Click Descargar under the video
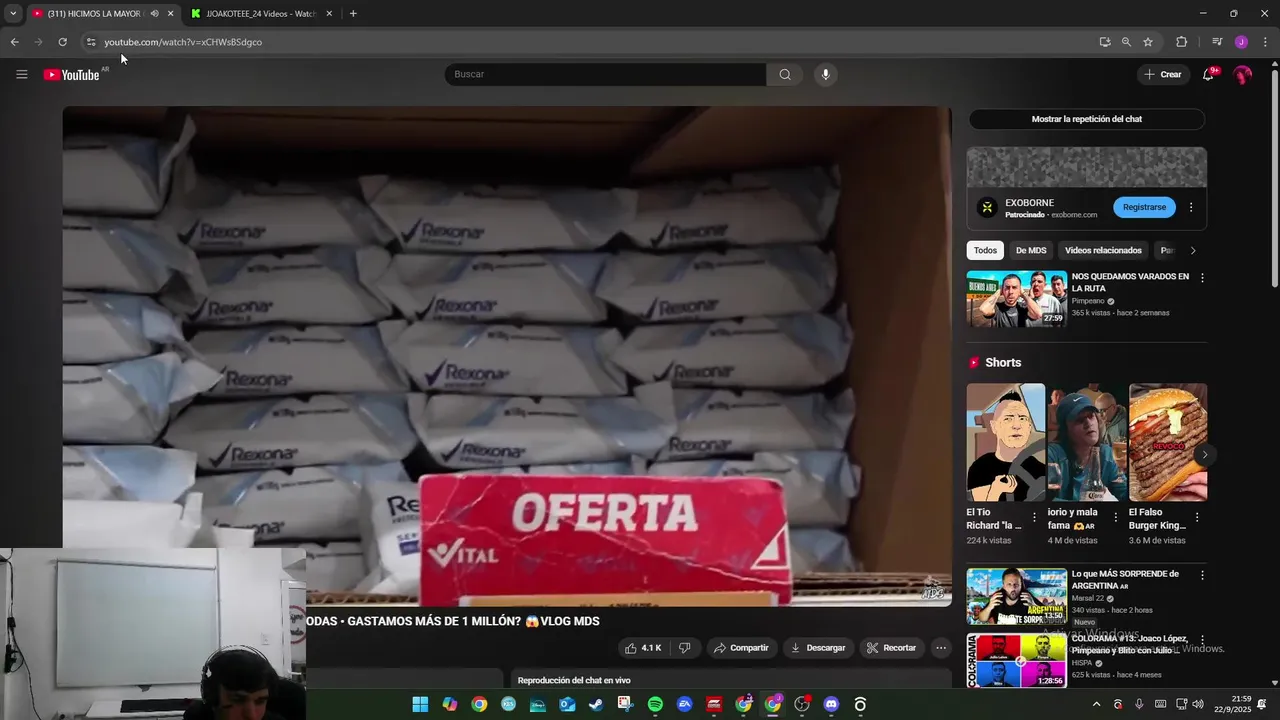Viewport: 1280px width, 720px height. pyautogui.click(x=818, y=648)
